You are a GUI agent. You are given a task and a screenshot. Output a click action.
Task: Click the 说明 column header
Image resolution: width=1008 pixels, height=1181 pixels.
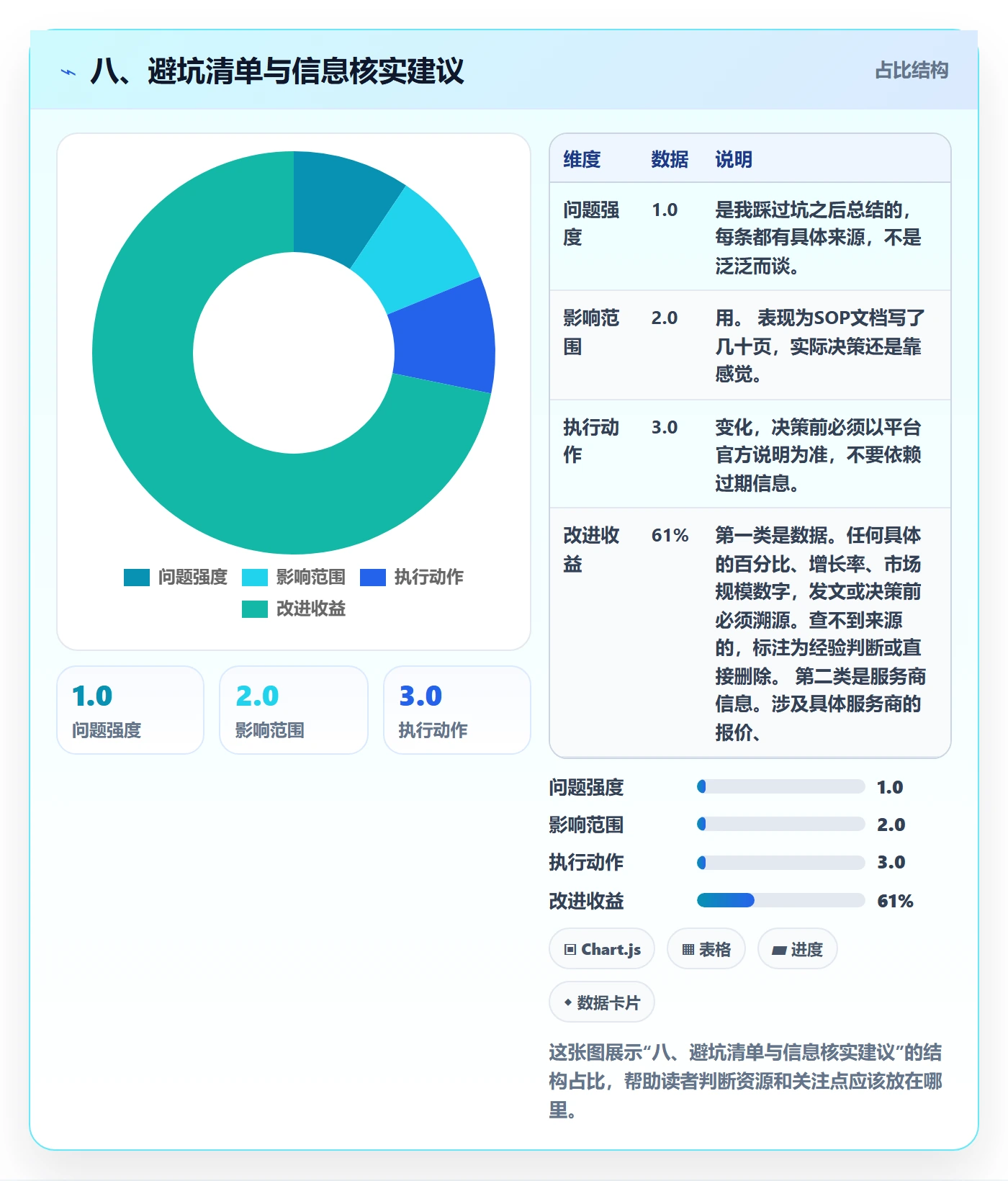pyautogui.click(x=734, y=159)
